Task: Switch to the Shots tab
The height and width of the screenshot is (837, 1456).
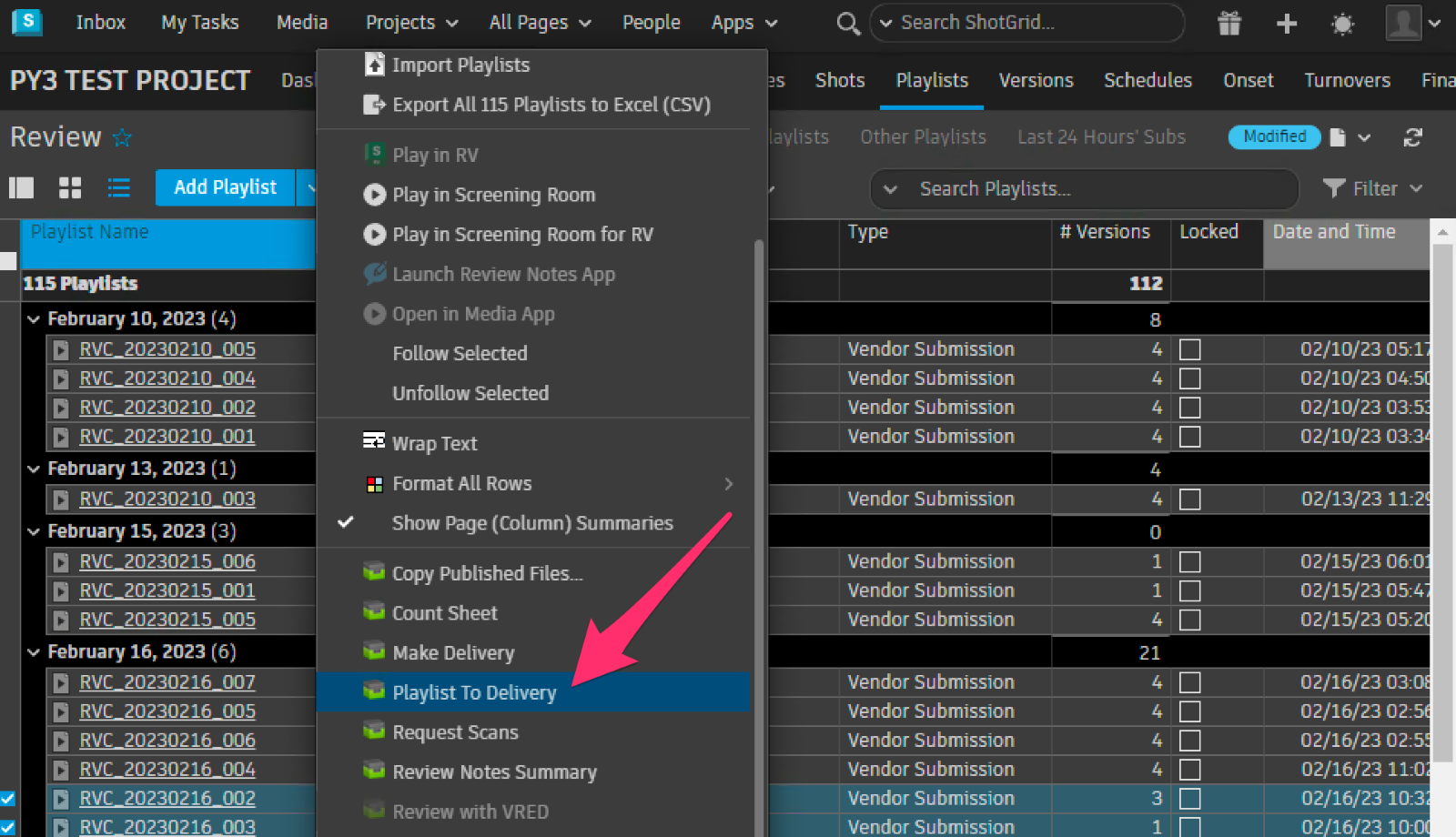Action: click(840, 80)
